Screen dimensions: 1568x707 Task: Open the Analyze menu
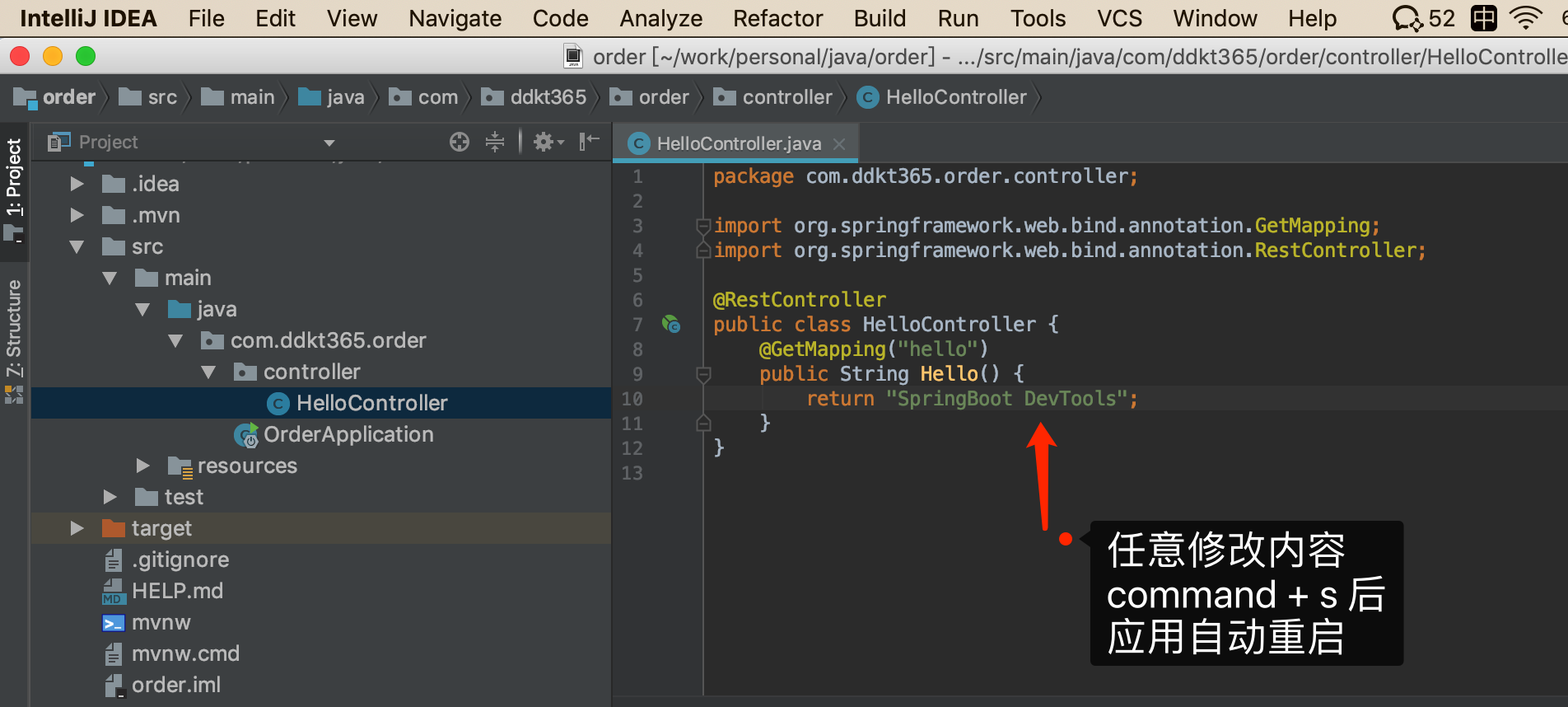(660, 18)
